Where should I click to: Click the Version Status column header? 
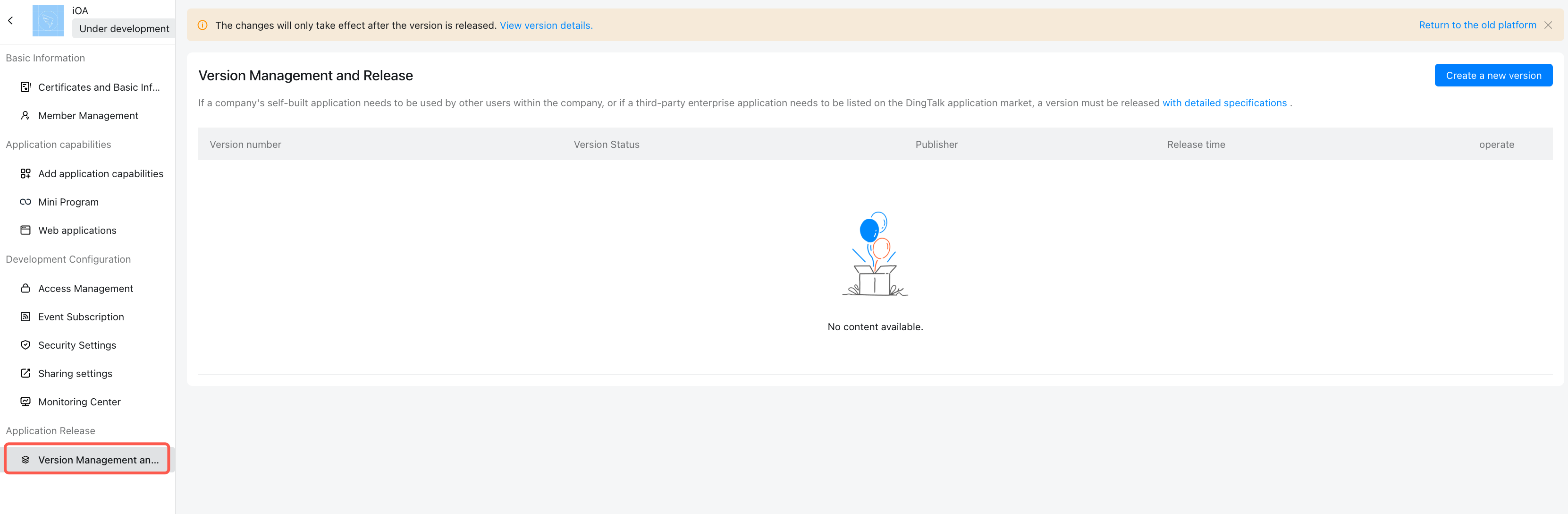(606, 145)
